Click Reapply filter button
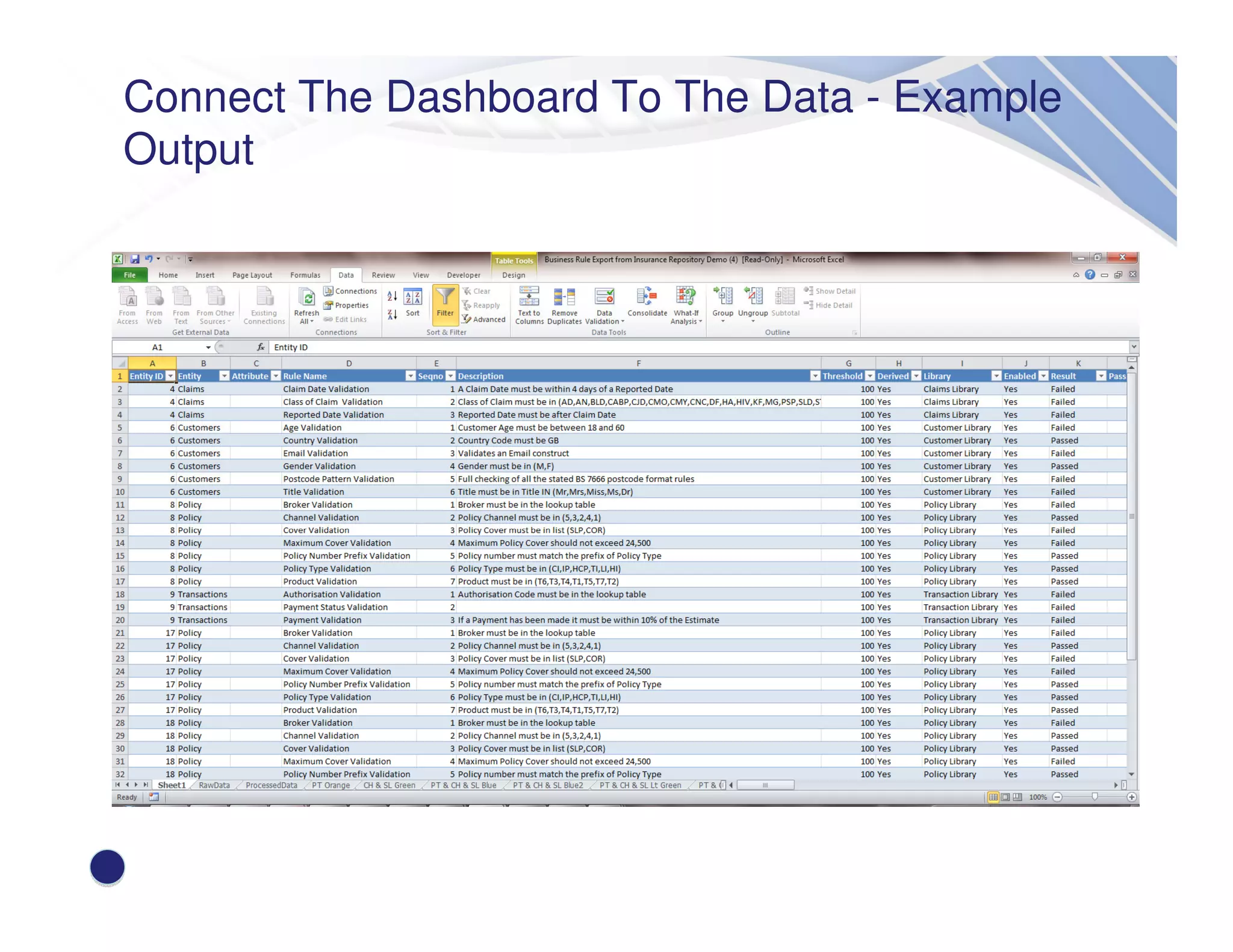The width and height of the screenshot is (1233, 952). point(481,306)
